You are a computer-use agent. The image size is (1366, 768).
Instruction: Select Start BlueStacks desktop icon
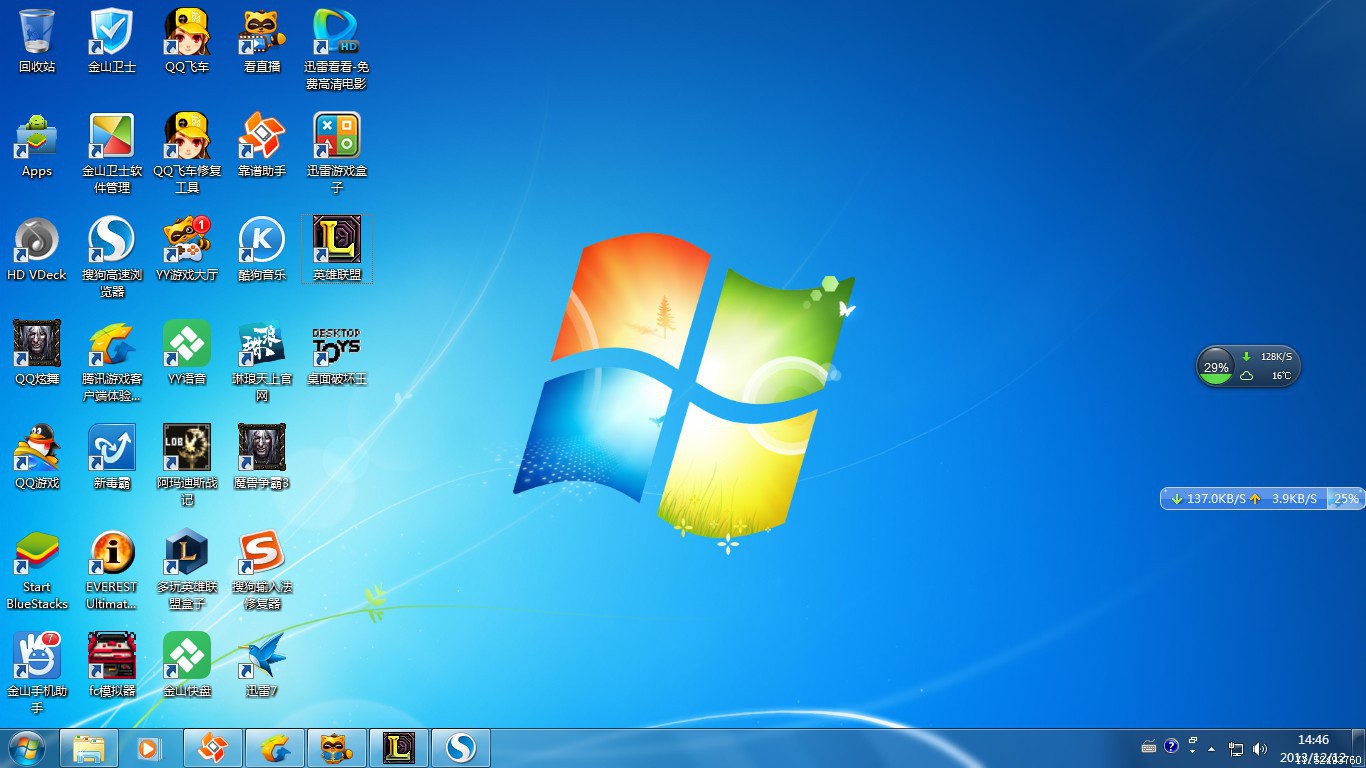click(37, 569)
